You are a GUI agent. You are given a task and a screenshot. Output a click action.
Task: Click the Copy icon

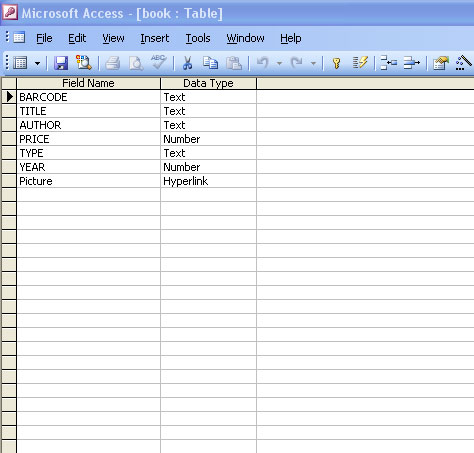pos(210,63)
